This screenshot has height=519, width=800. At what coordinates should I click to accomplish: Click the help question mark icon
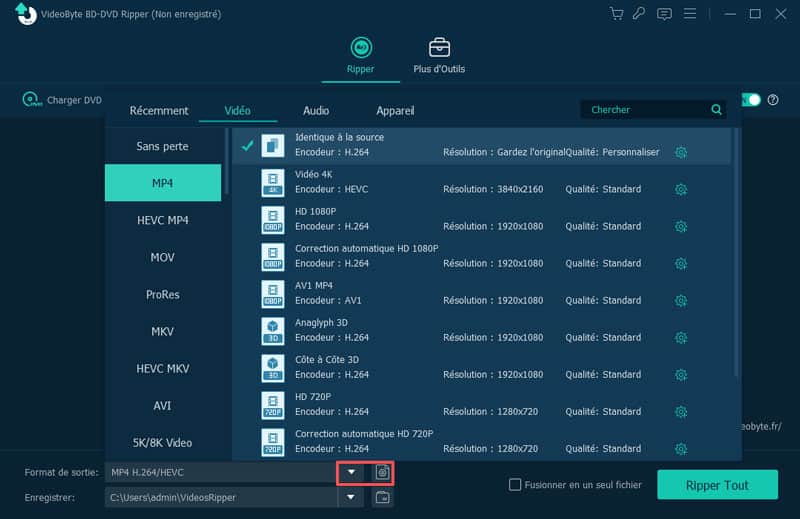773,100
